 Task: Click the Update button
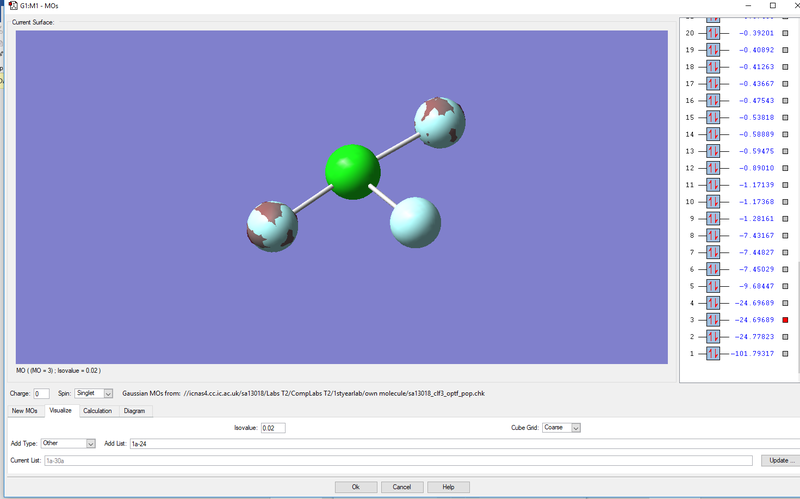tap(780, 460)
